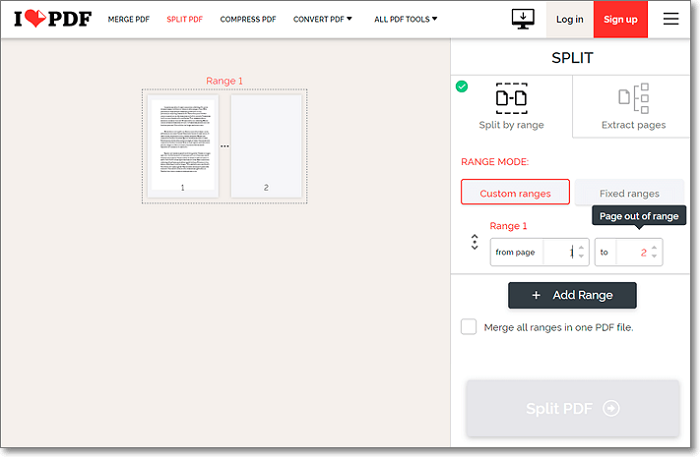700x457 pixels.
Task: Open the hamburger menu icon
Action: (671, 19)
